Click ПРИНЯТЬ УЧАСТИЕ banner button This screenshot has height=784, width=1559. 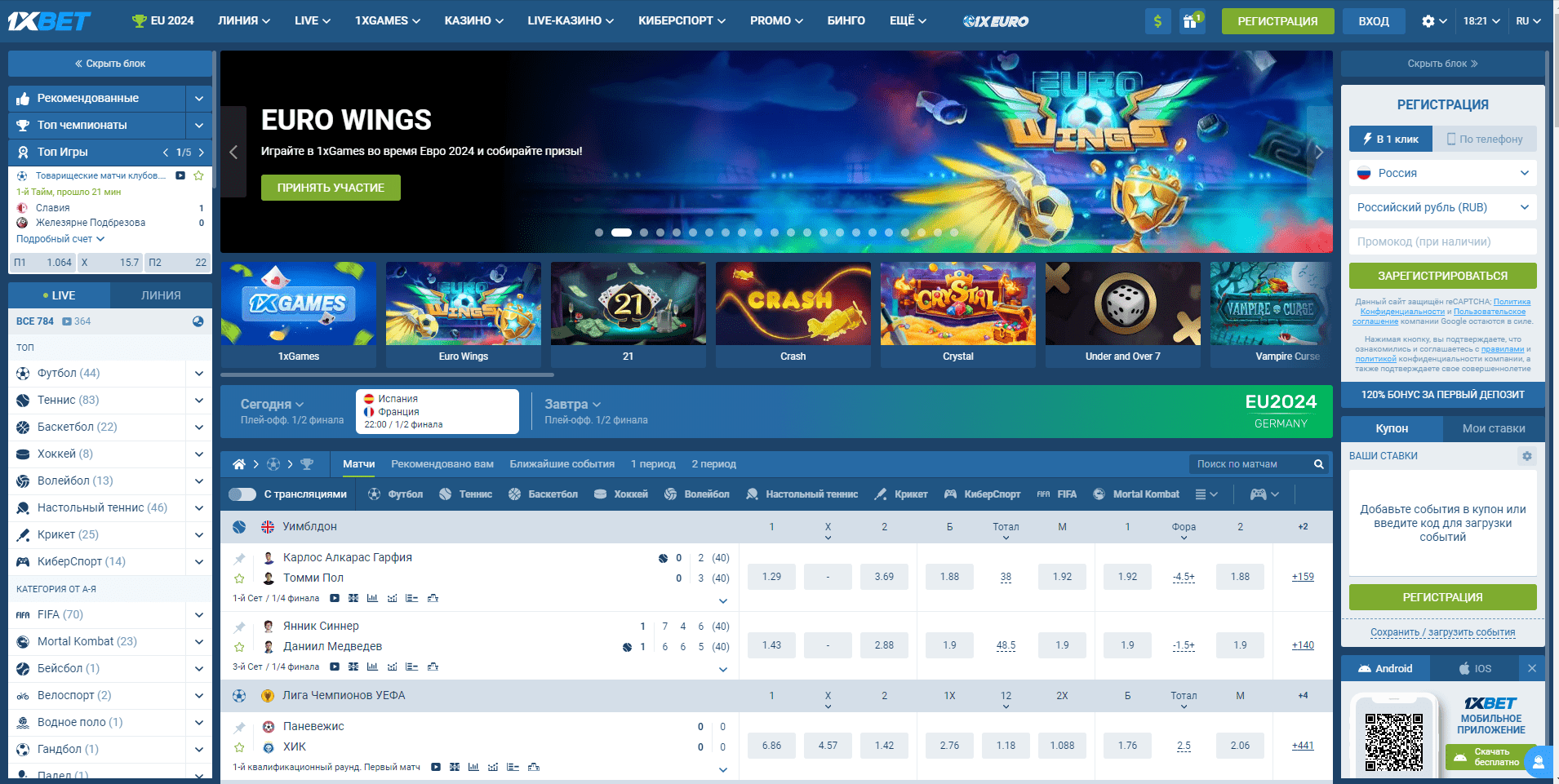[x=331, y=188]
